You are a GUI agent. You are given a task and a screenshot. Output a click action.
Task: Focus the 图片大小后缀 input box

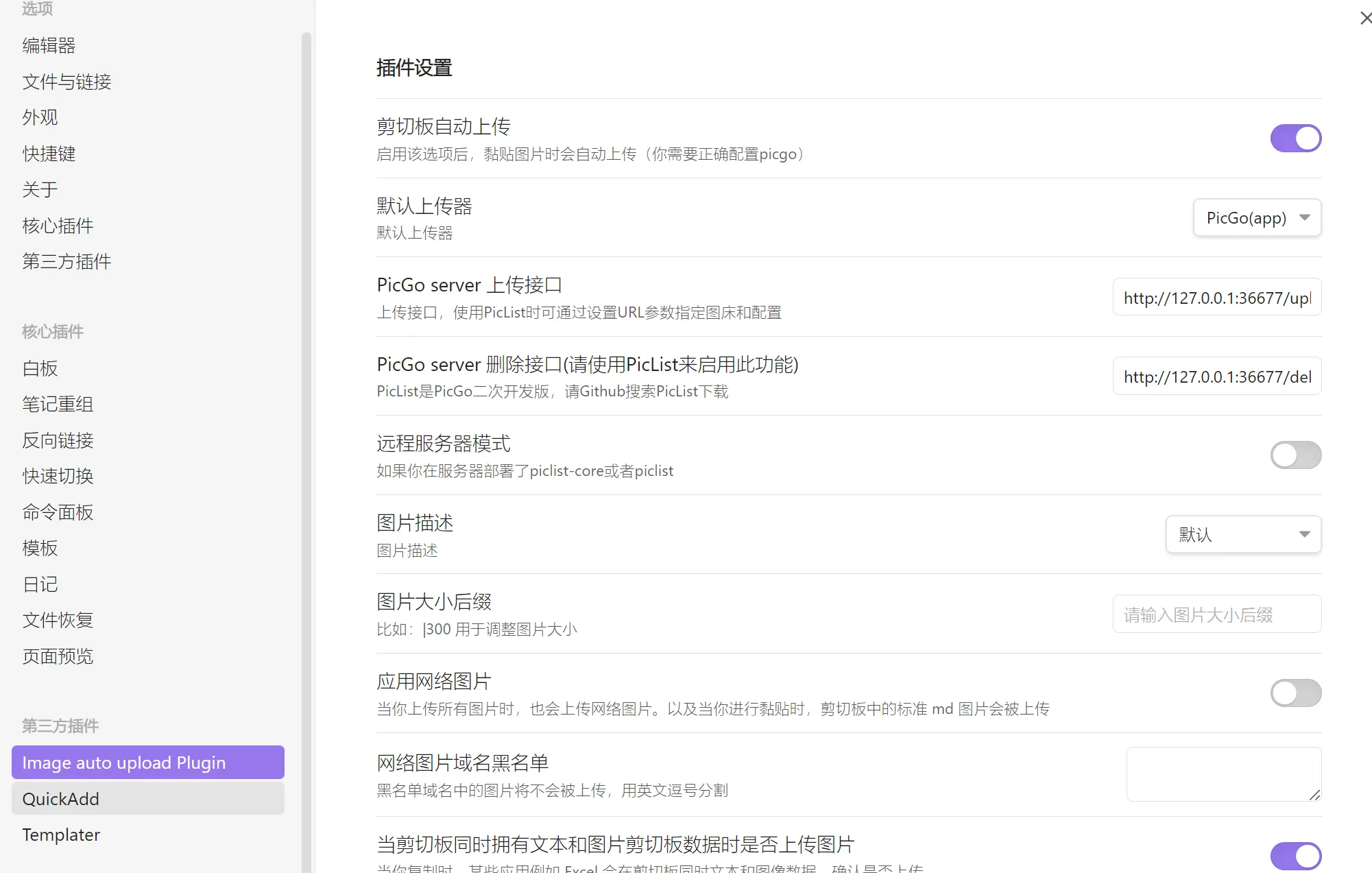click(x=1216, y=614)
